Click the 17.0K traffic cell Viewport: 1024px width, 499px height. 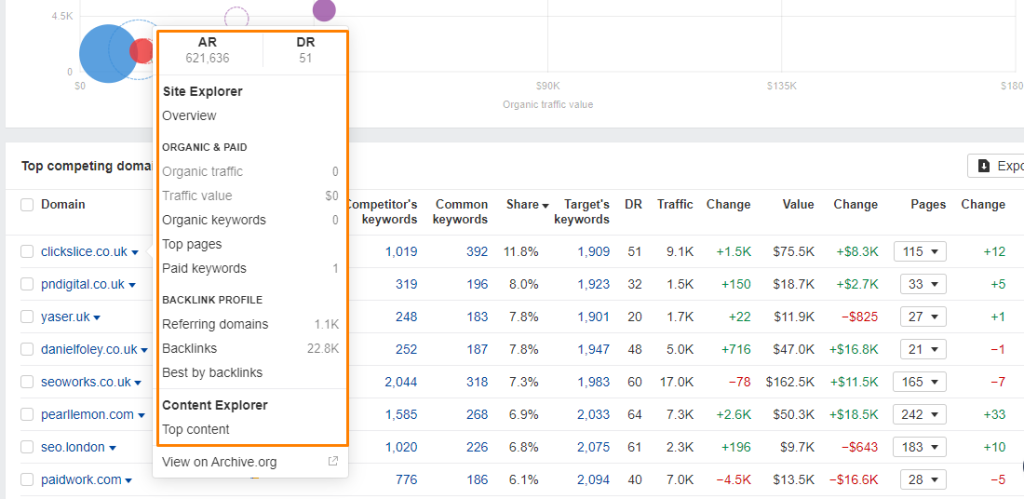pos(676,382)
